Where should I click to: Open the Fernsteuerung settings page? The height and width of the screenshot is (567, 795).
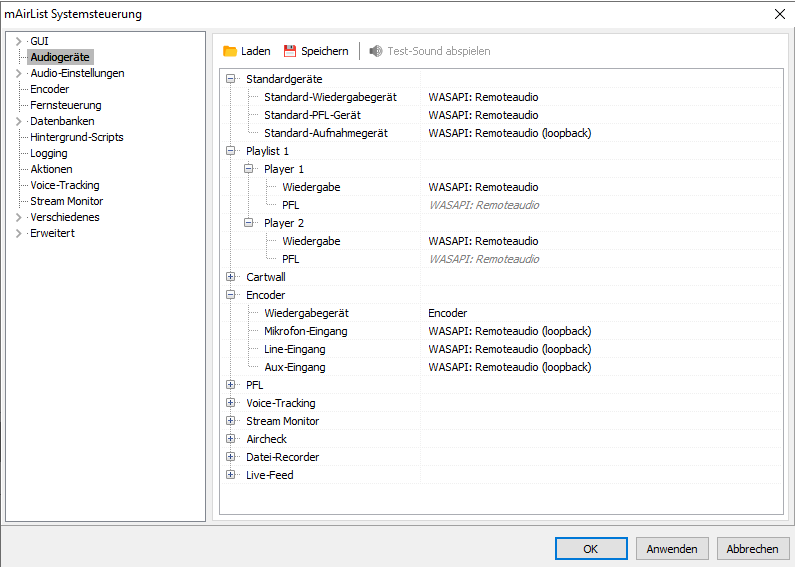tap(65, 105)
